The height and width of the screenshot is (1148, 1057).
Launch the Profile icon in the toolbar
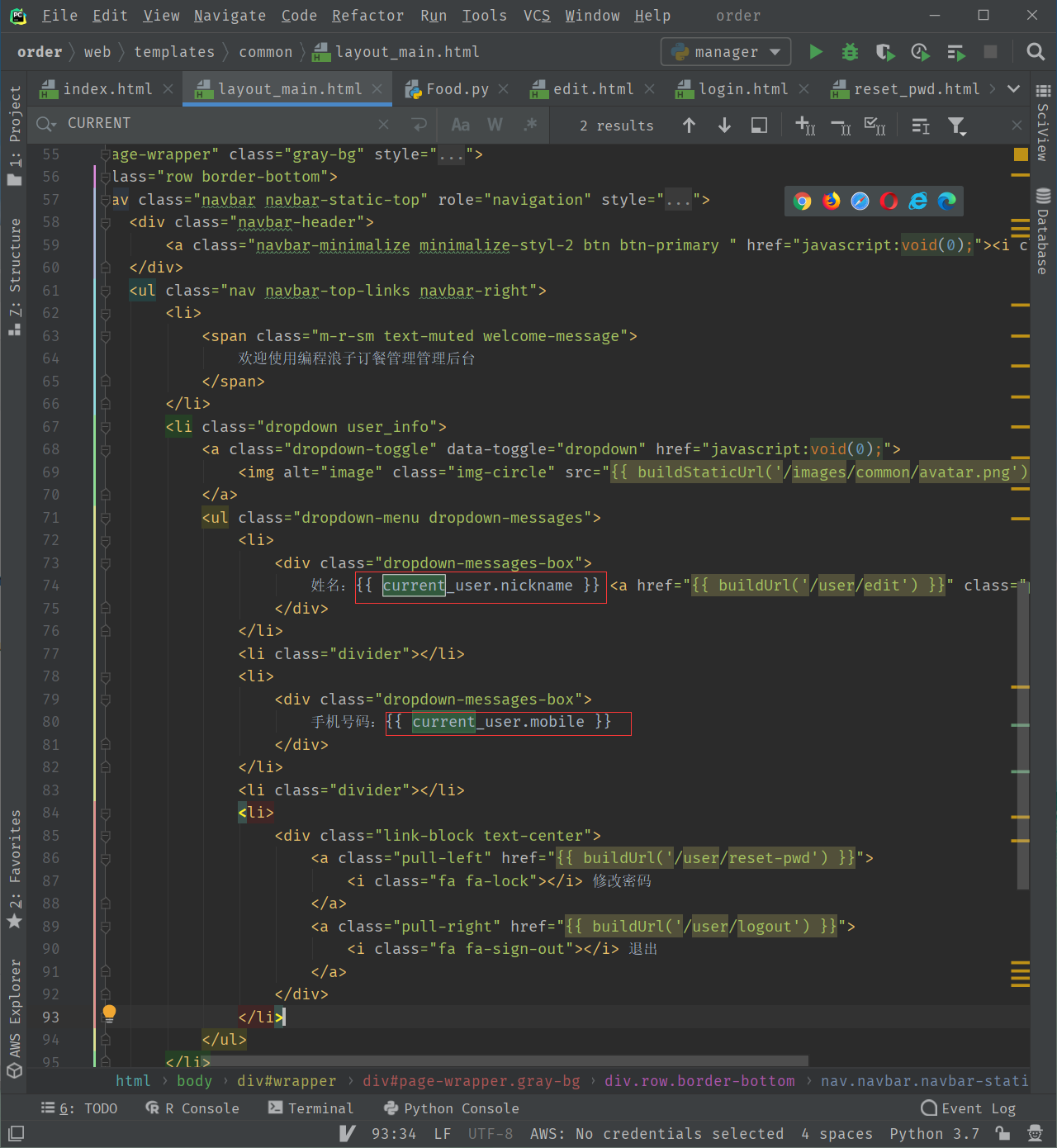[920, 52]
